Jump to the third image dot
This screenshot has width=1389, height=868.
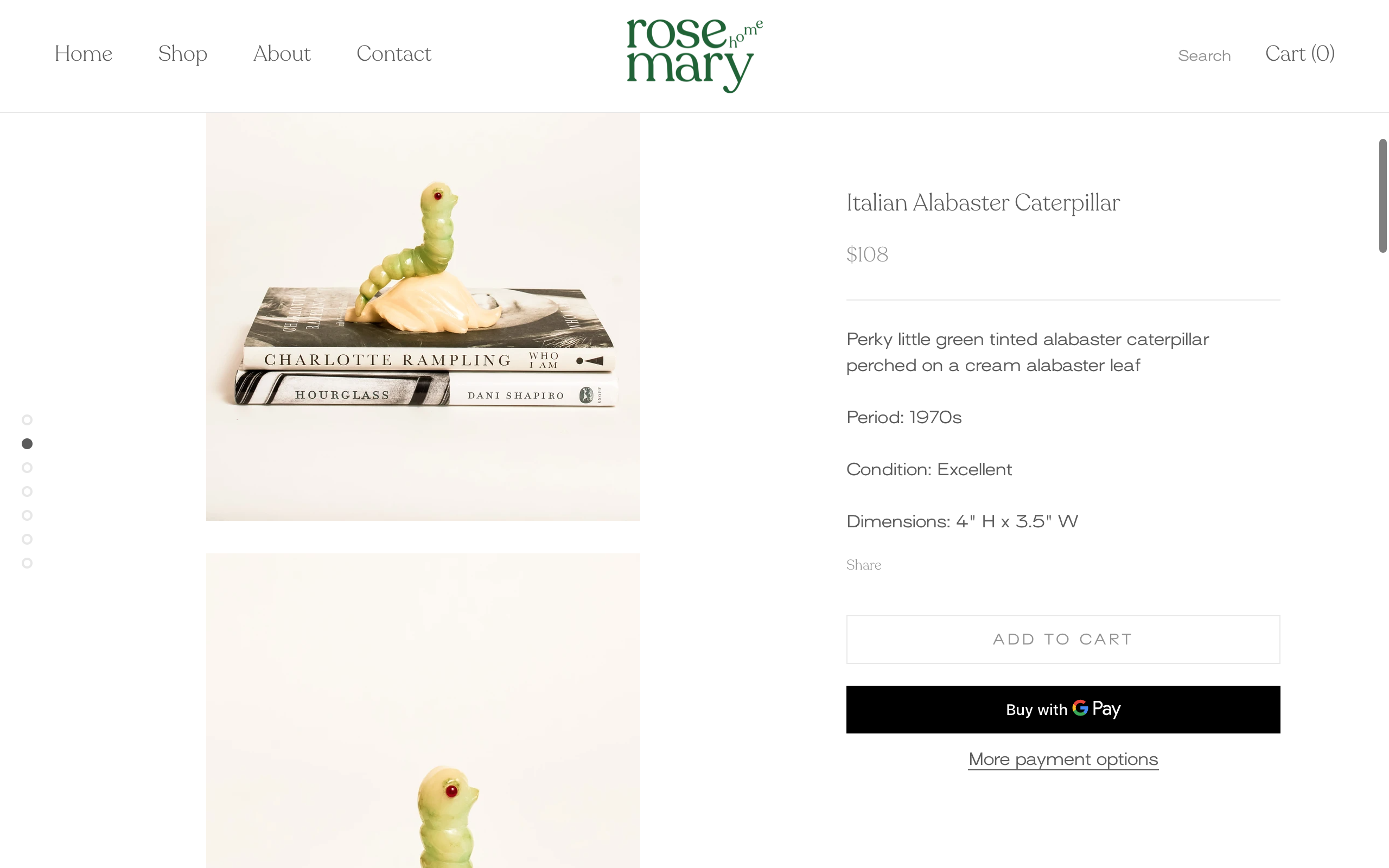pyautogui.click(x=27, y=468)
